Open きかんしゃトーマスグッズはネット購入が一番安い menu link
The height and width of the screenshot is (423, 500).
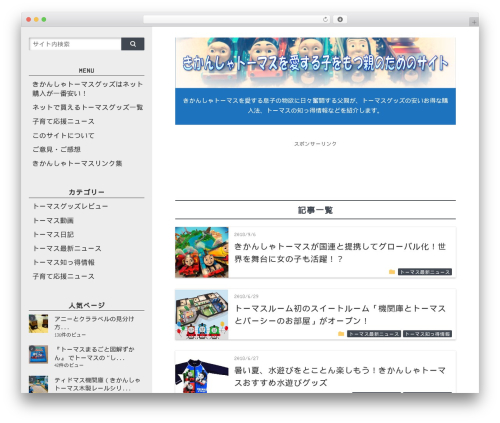click(88, 89)
